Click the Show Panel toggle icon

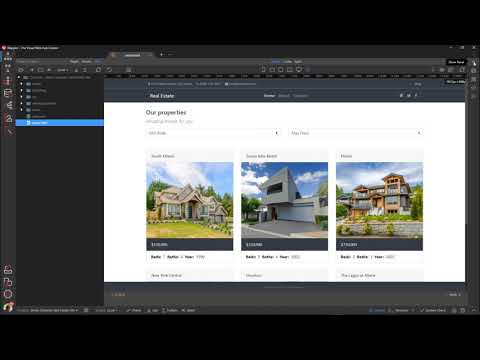coord(474,62)
